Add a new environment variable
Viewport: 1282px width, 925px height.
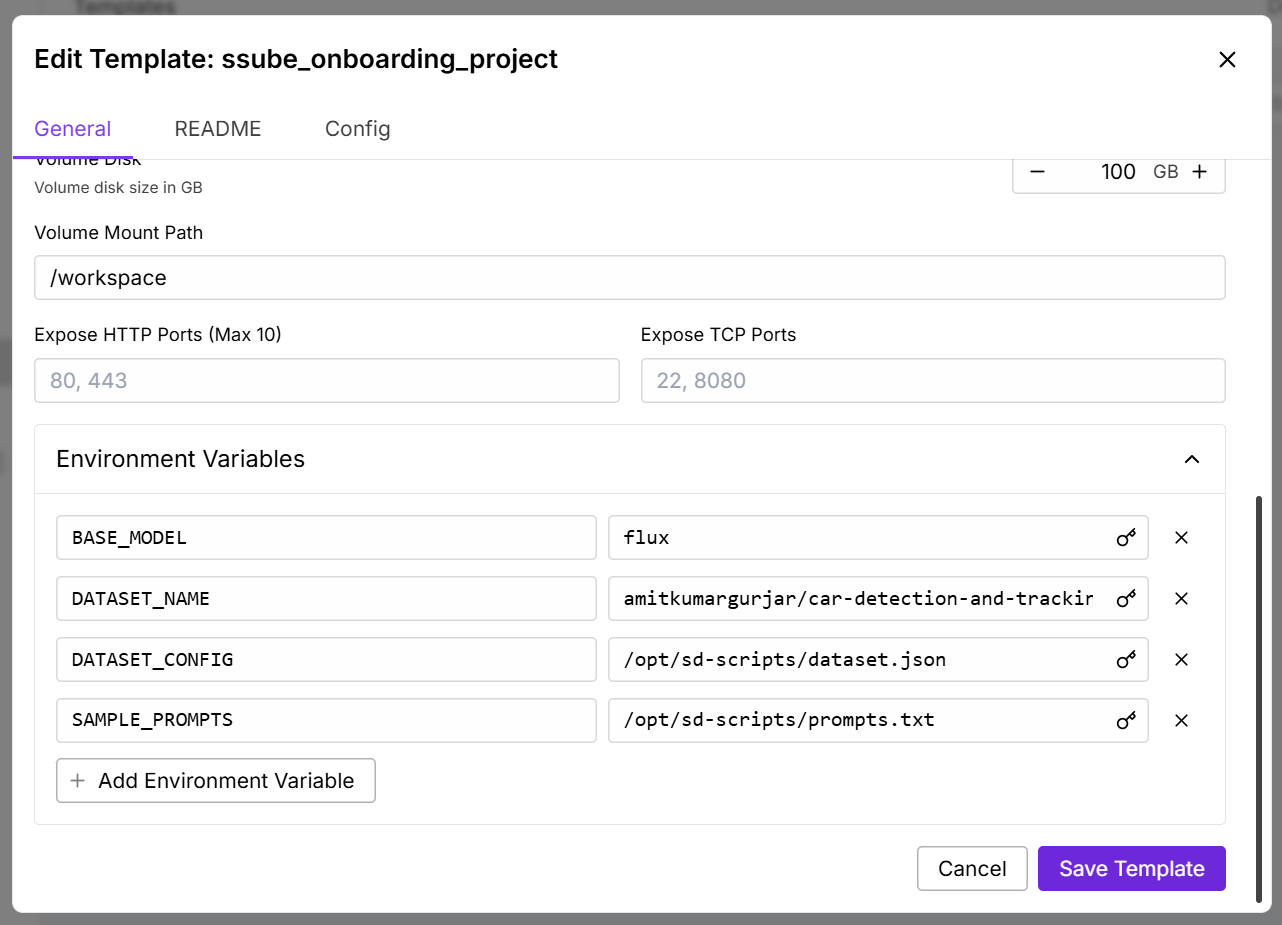(216, 781)
